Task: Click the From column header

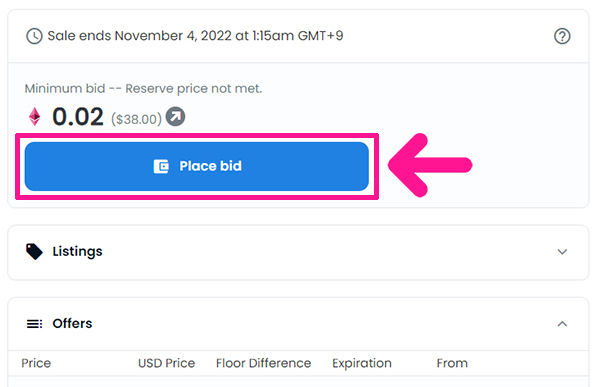Action: coord(452,363)
